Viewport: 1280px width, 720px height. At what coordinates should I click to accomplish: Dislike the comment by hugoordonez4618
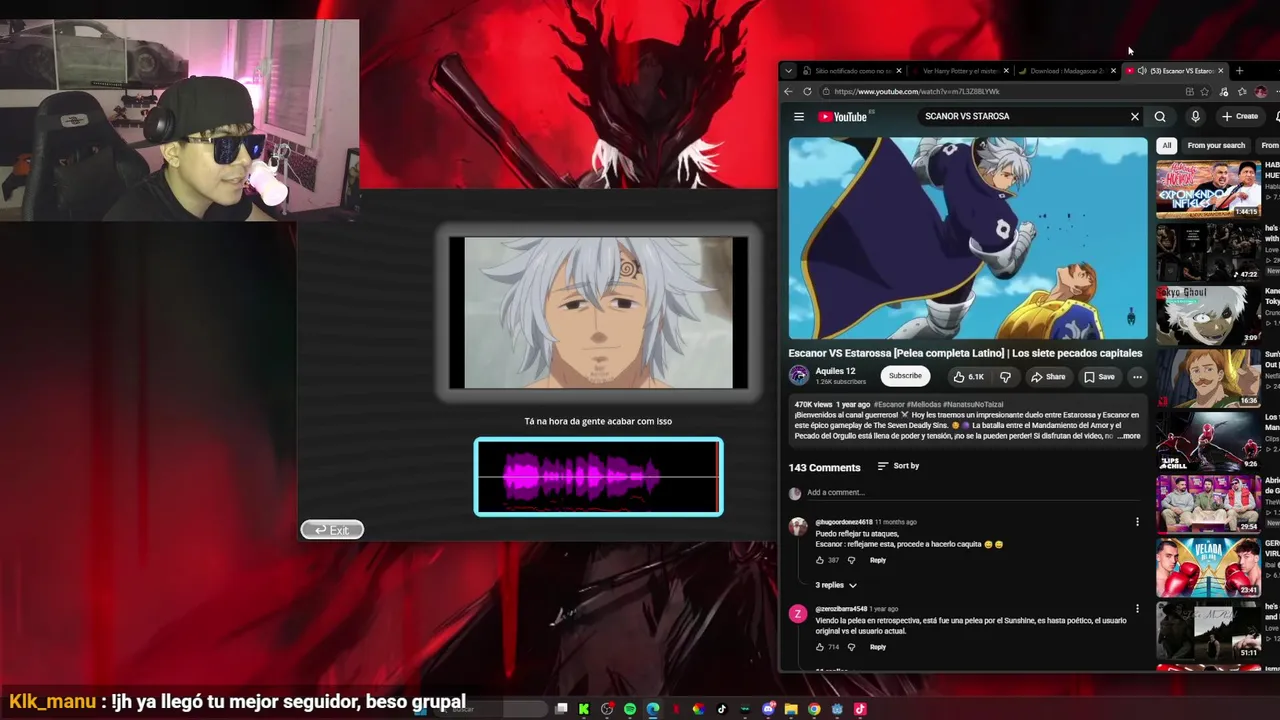coord(852,560)
